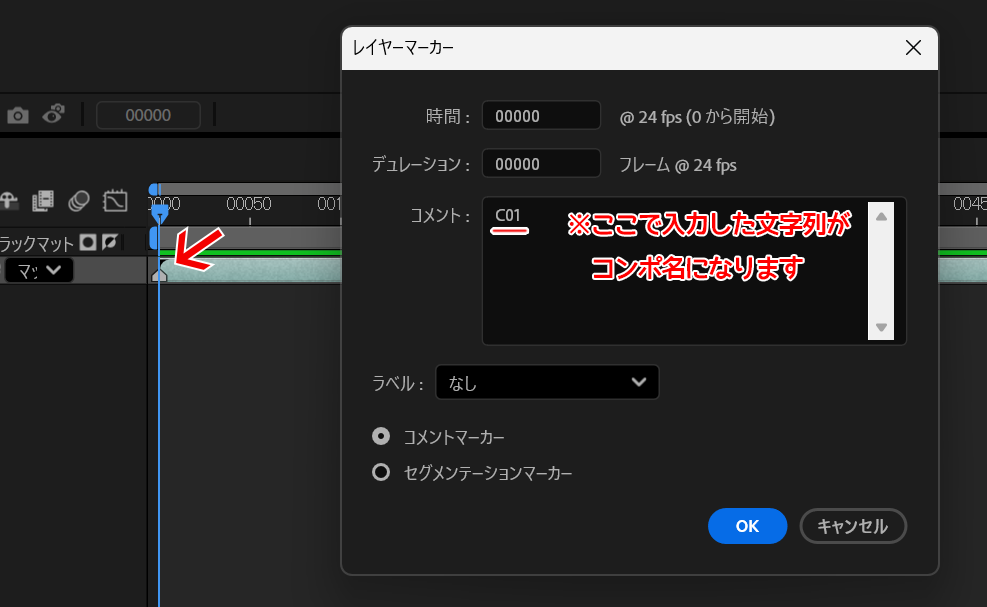Click the comment box scroll up arrow

(x=880, y=216)
